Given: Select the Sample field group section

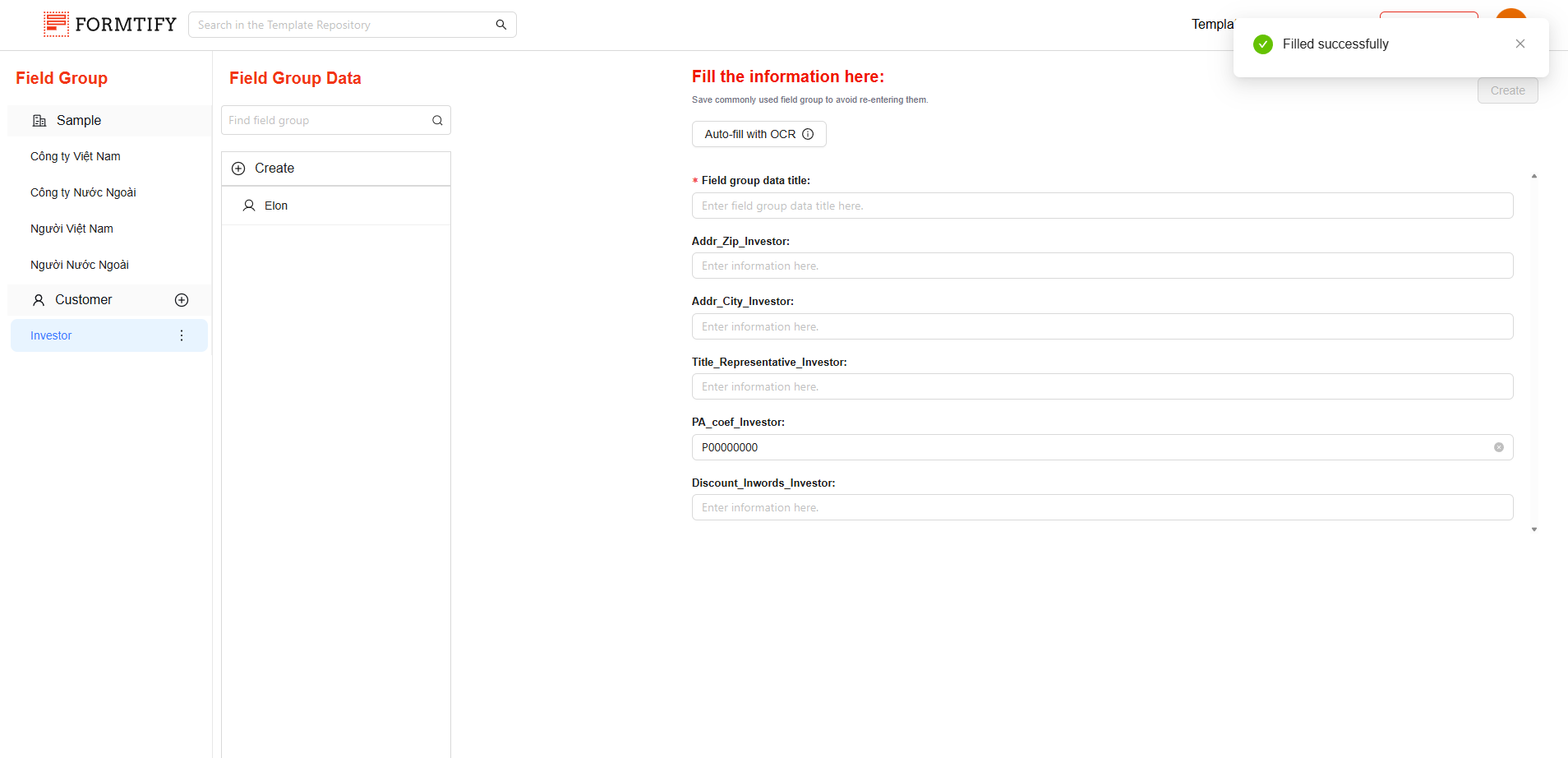Looking at the screenshot, I should [79, 121].
